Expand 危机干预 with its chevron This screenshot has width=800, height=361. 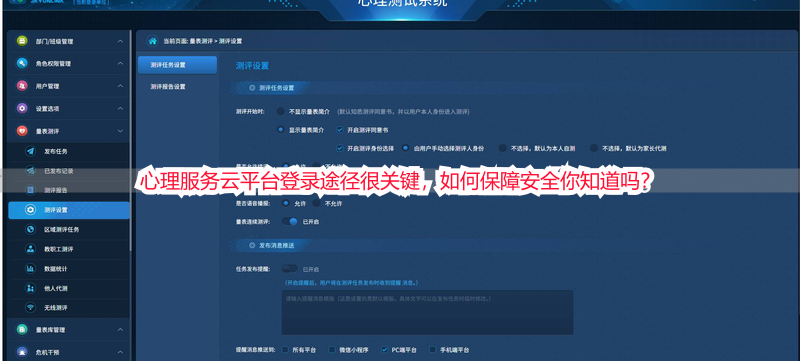click(x=120, y=352)
